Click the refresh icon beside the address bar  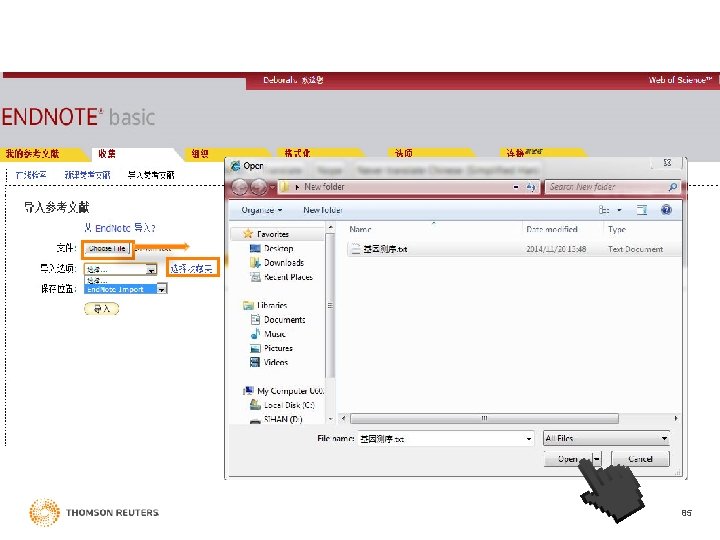531,187
